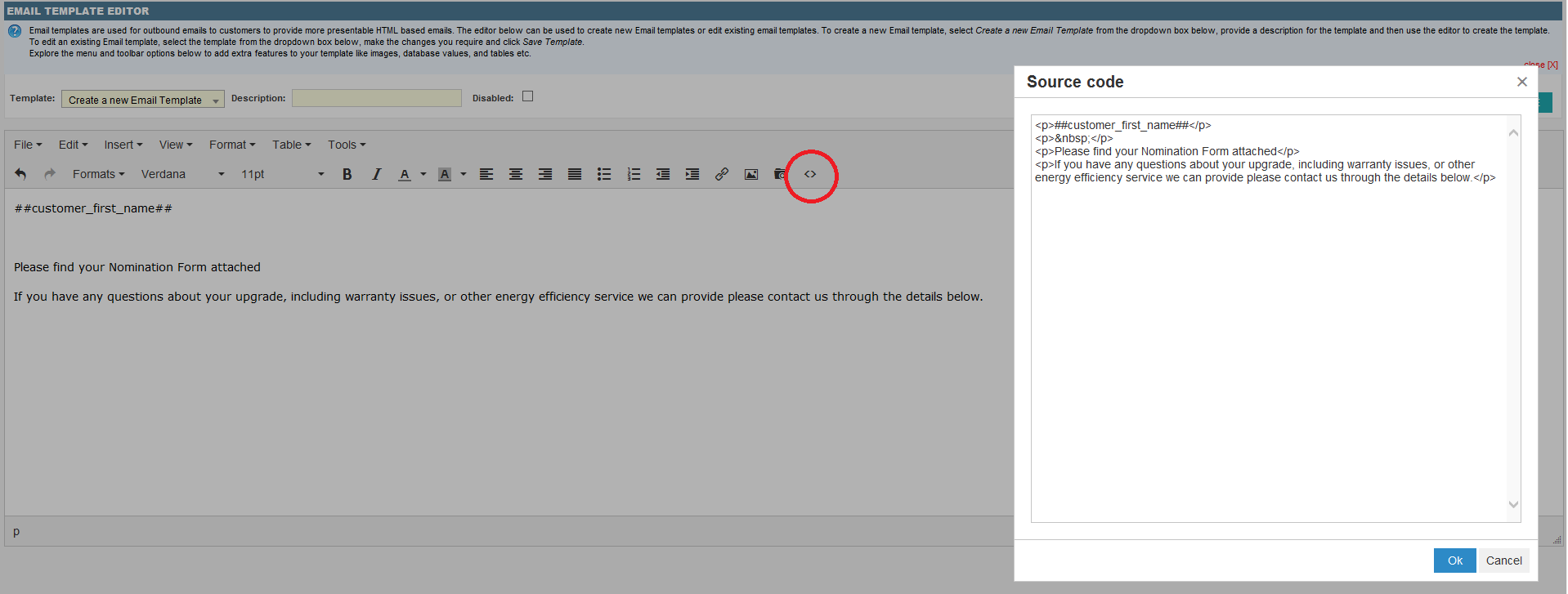
Task: Apply numbered list formatting
Action: pyautogui.click(x=634, y=174)
